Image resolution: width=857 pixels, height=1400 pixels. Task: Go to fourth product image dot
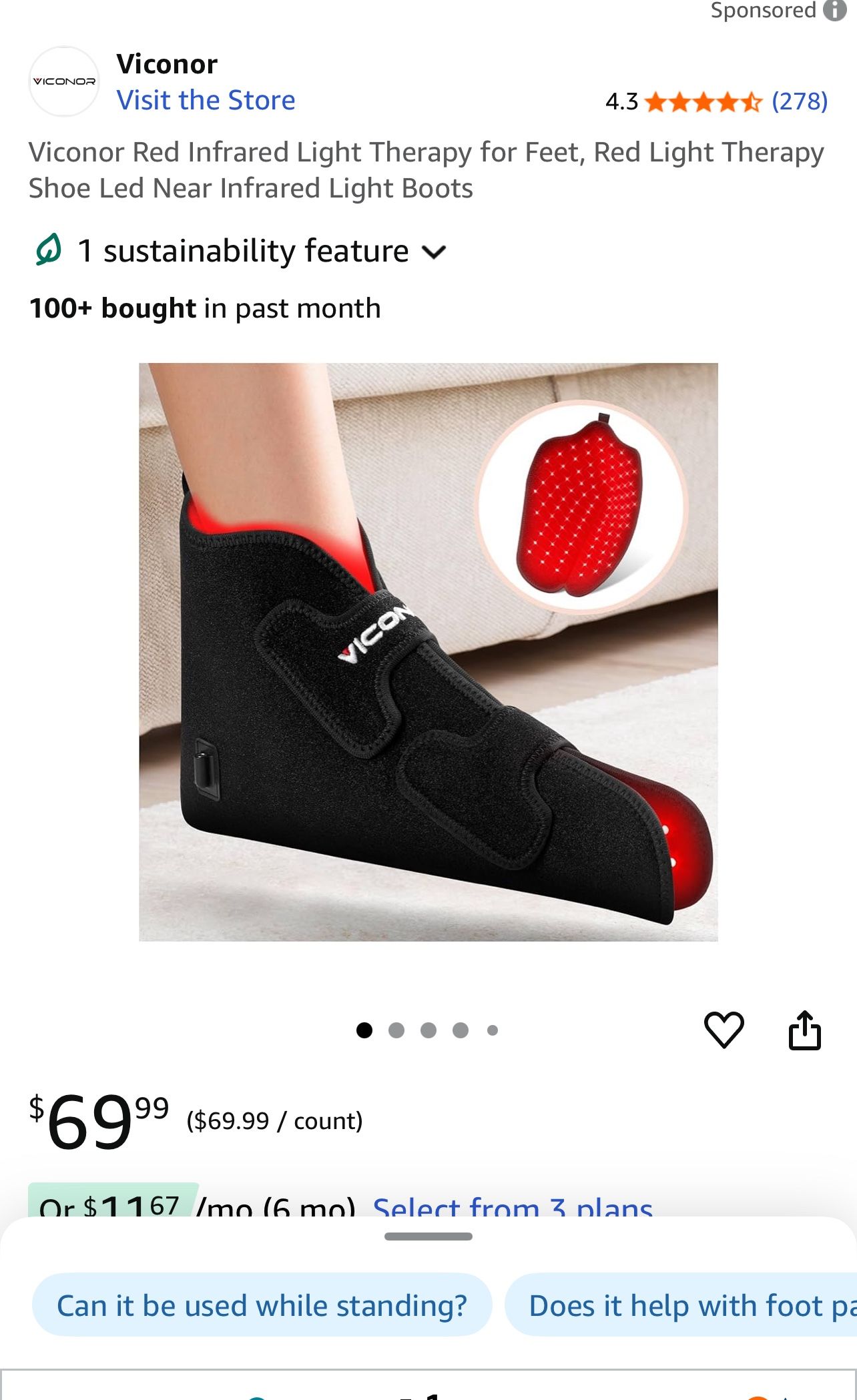461,1030
